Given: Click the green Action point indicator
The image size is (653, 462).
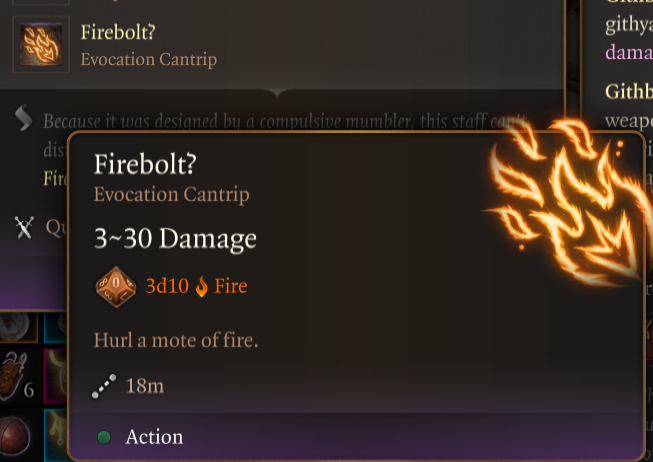Looking at the screenshot, I should pos(104,437).
